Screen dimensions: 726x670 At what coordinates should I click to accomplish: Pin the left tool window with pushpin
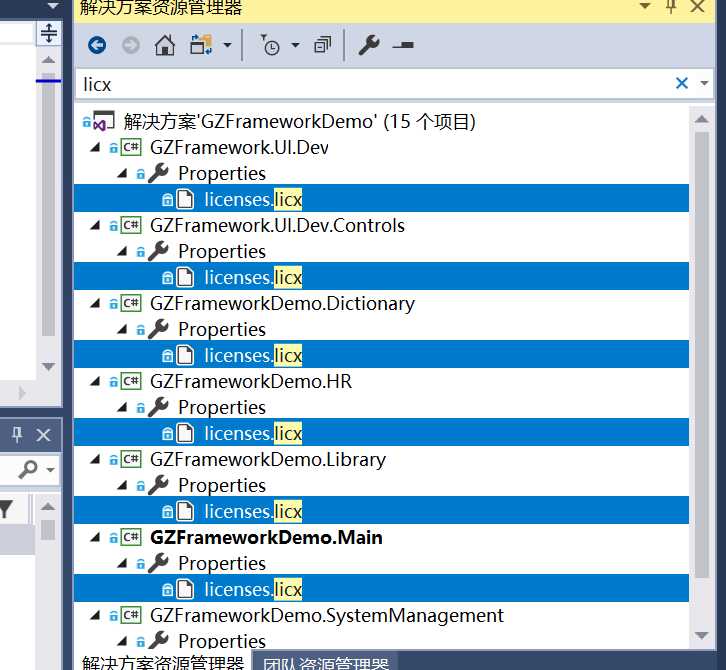point(17,435)
